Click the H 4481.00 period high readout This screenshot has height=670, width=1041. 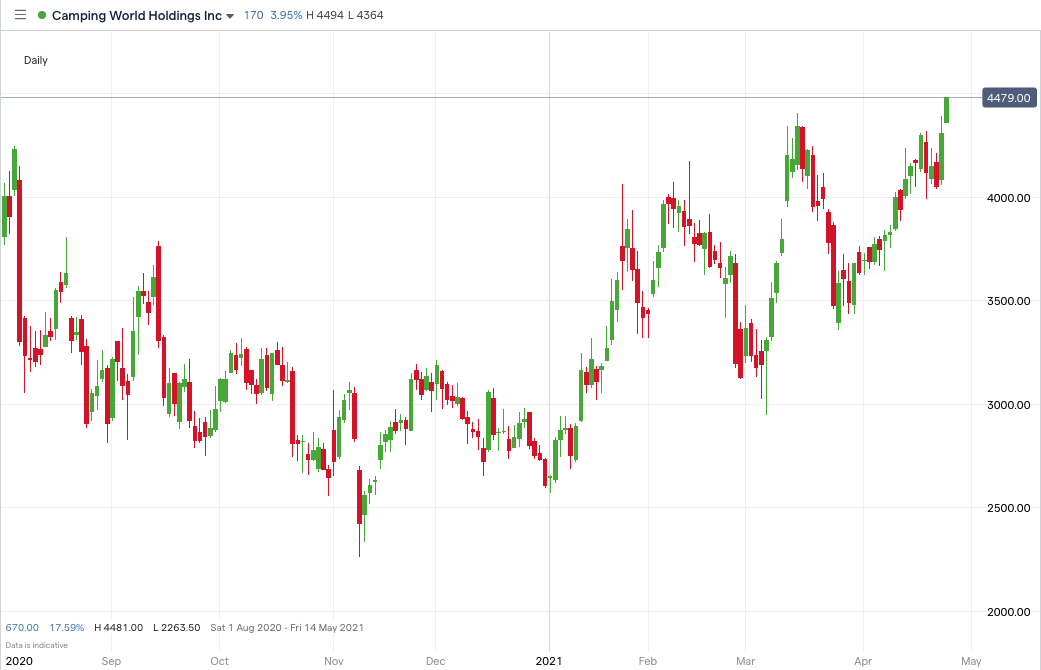tap(117, 627)
